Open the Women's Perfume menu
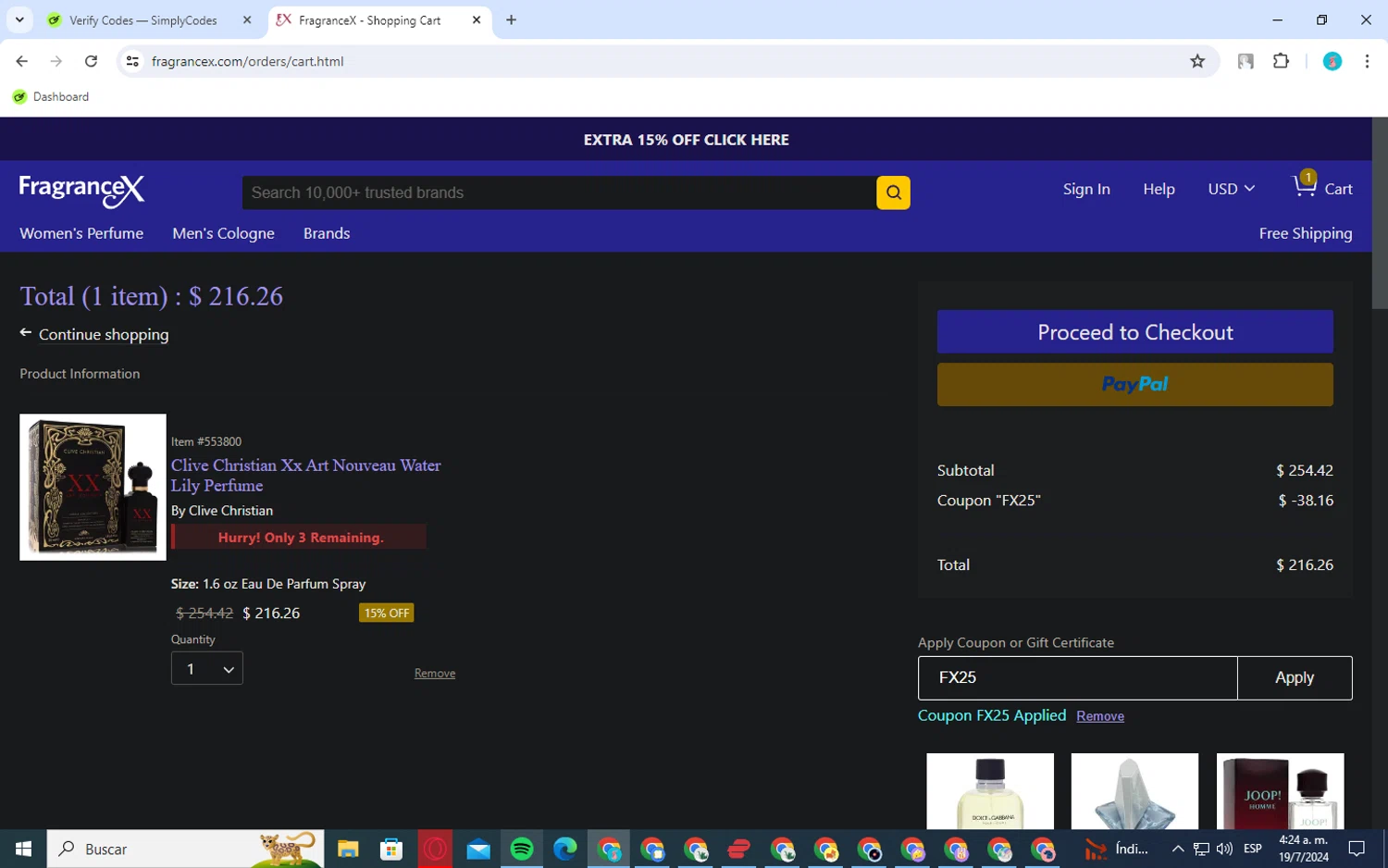Viewport: 1388px width, 868px height. [81, 233]
